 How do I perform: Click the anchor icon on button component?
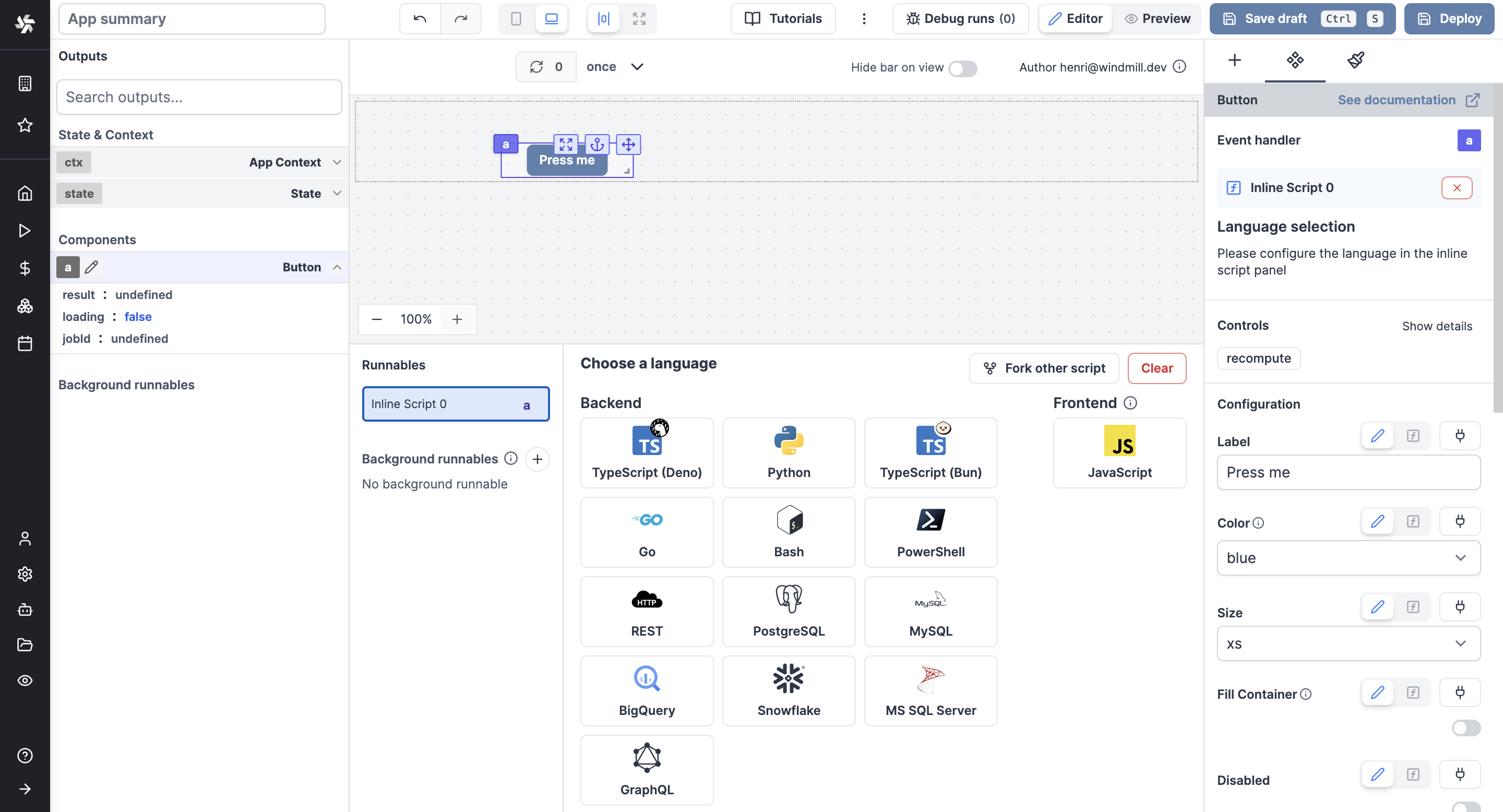click(597, 144)
